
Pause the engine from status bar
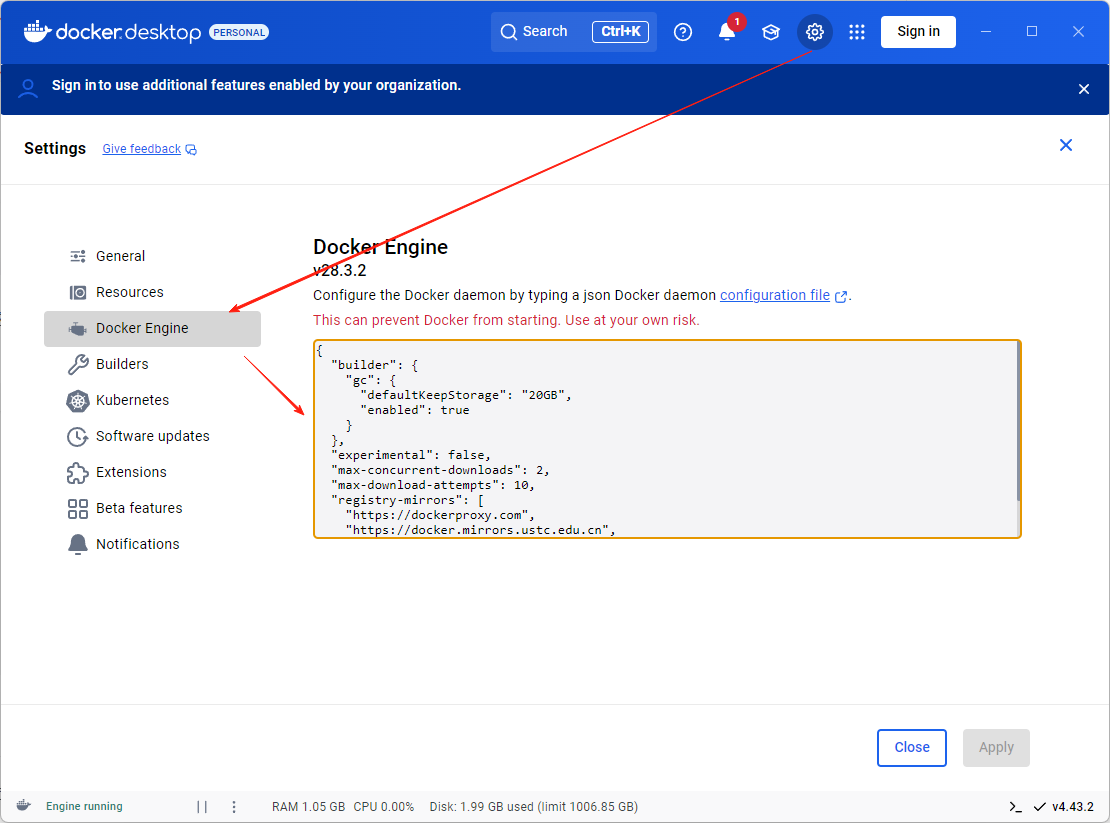(202, 807)
